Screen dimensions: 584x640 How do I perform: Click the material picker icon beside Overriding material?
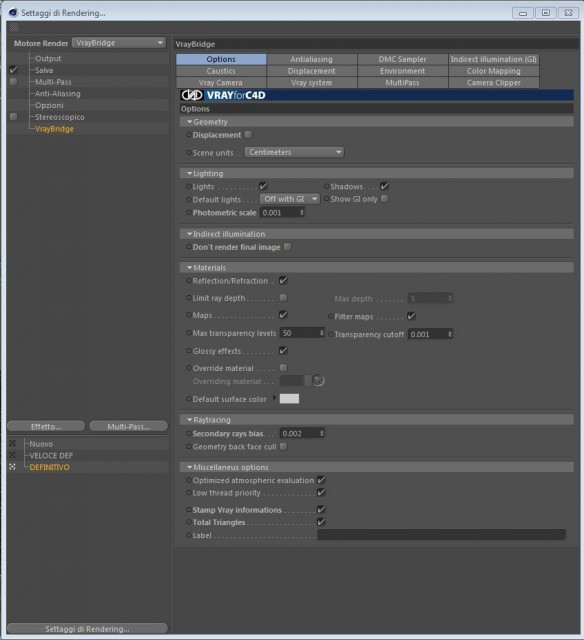tap(318, 380)
